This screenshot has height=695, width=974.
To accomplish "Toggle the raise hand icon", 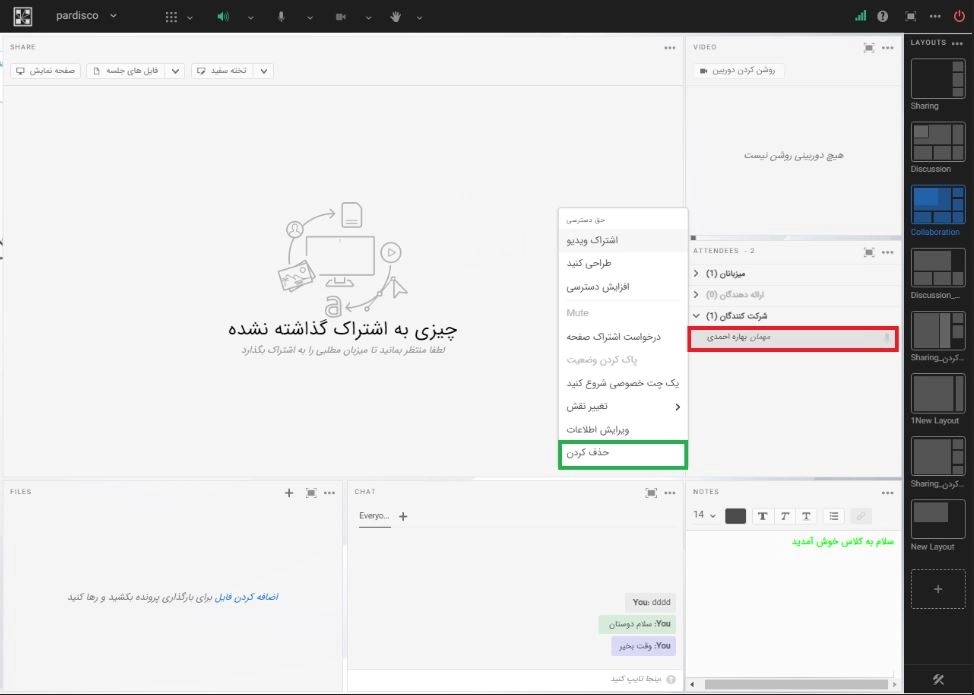I will [395, 17].
